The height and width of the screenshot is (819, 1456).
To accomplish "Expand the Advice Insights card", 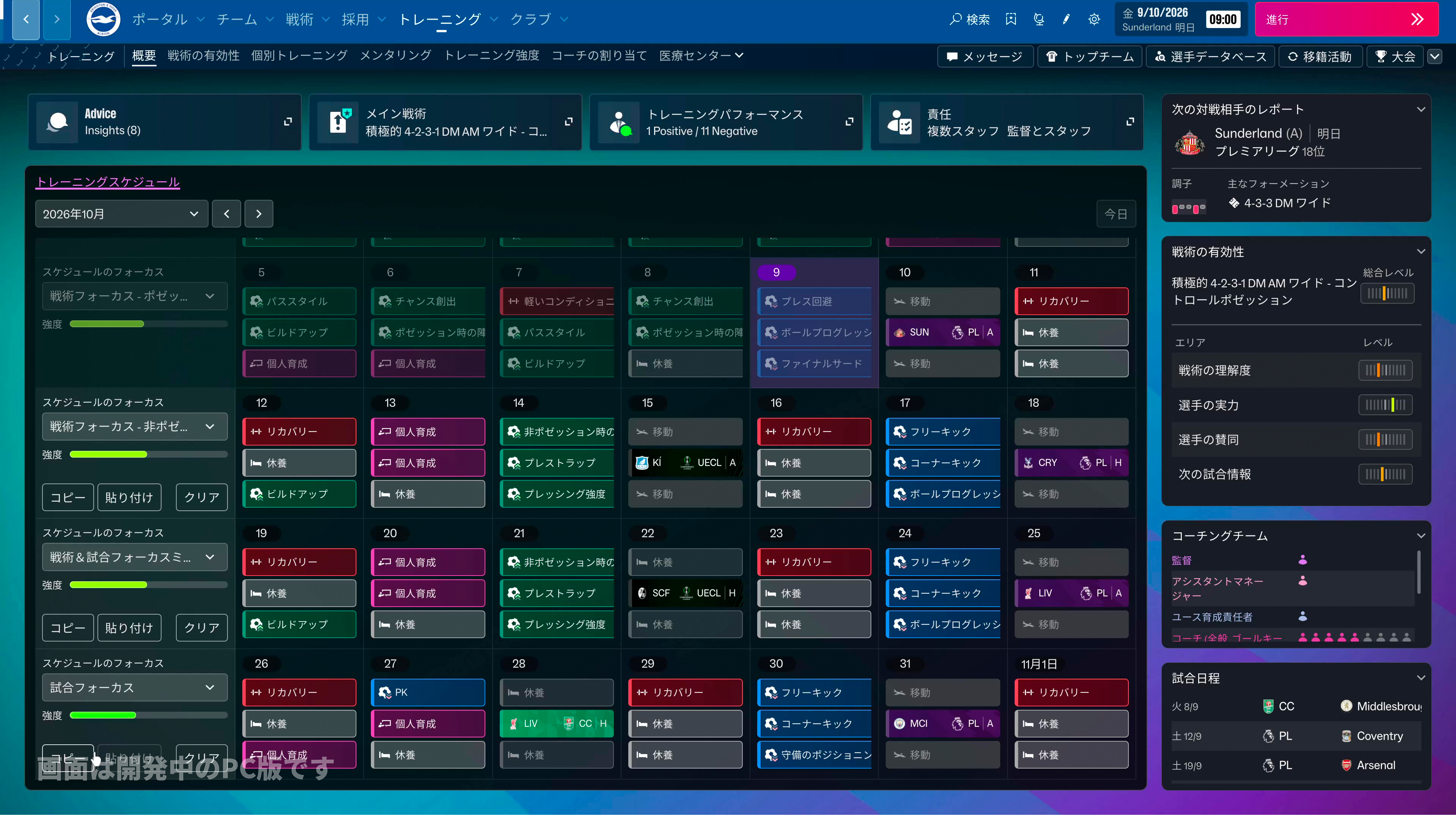I will (x=288, y=121).
